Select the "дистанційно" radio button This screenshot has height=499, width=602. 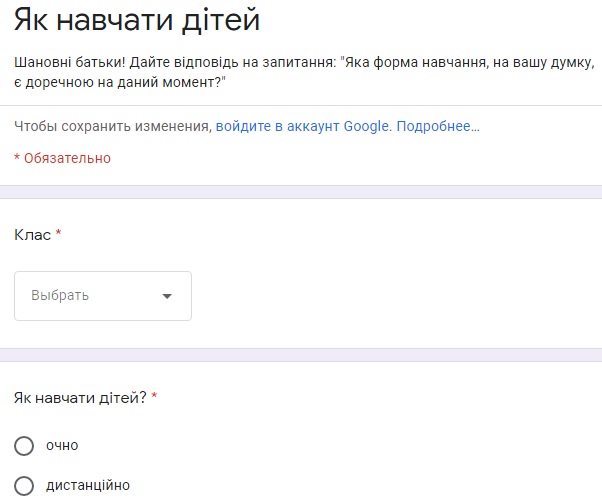(24, 486)
